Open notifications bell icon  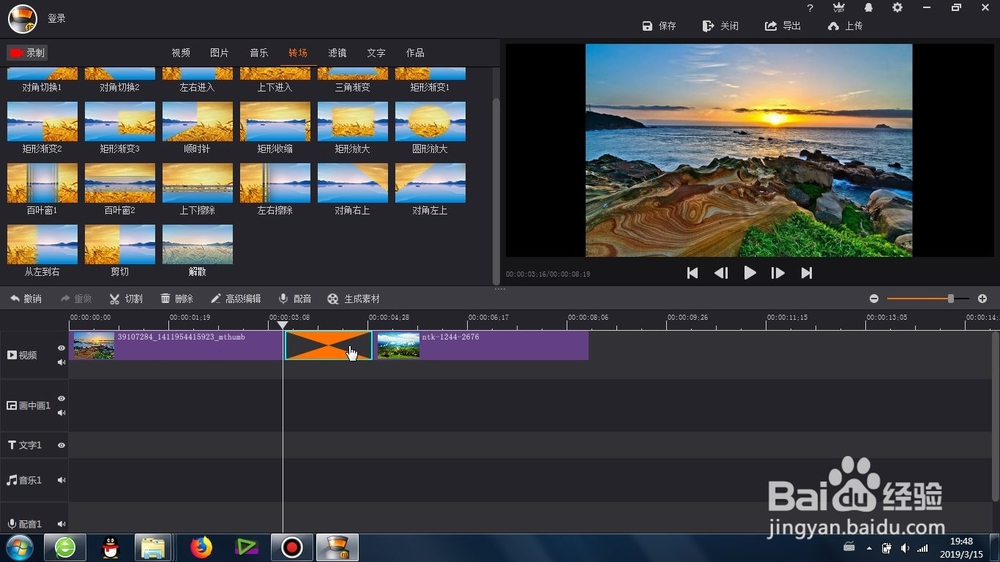pos(868,8)
